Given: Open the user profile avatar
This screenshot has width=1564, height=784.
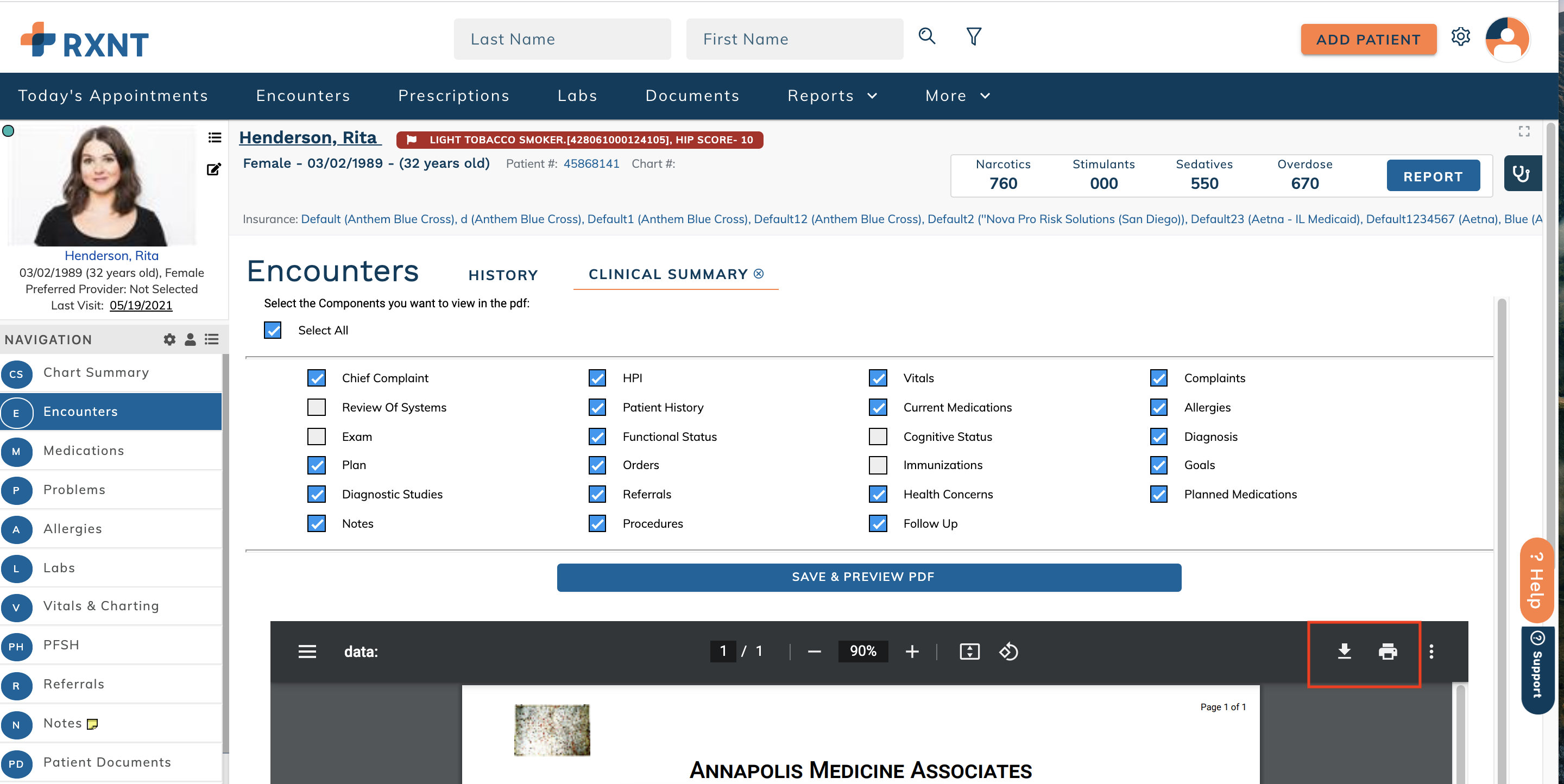Looking at the screenshot, I should 1507,39.
